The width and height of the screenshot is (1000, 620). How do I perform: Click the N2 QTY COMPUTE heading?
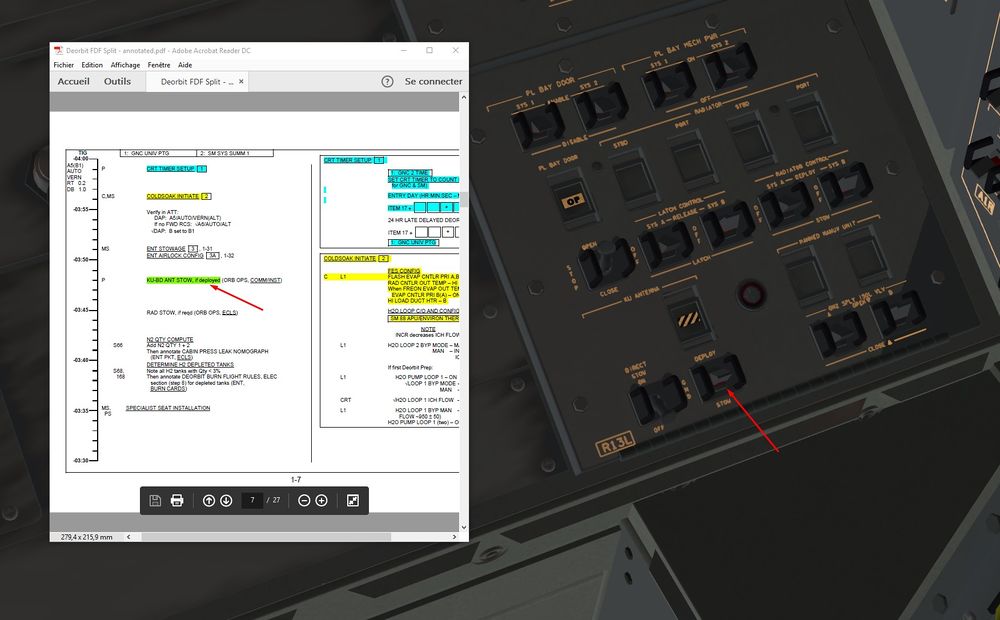click(170, 339)
